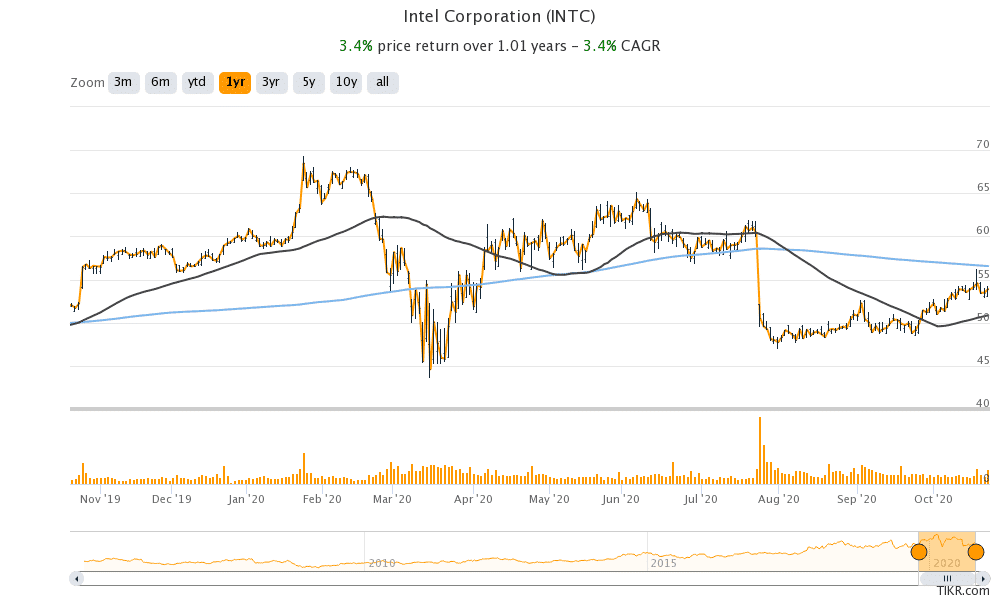This screenshot has height=600, width=1000.
Task: Click the Nov '19 axis label
Action: (x=100, y=499)
